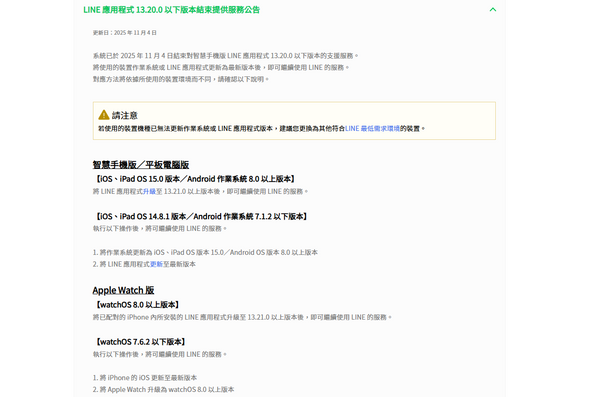Click the 更新日:2025 年 11 月 4 日 text
Image resolution: width=600 pixels, height=397 pixels.
click(125, 33)
